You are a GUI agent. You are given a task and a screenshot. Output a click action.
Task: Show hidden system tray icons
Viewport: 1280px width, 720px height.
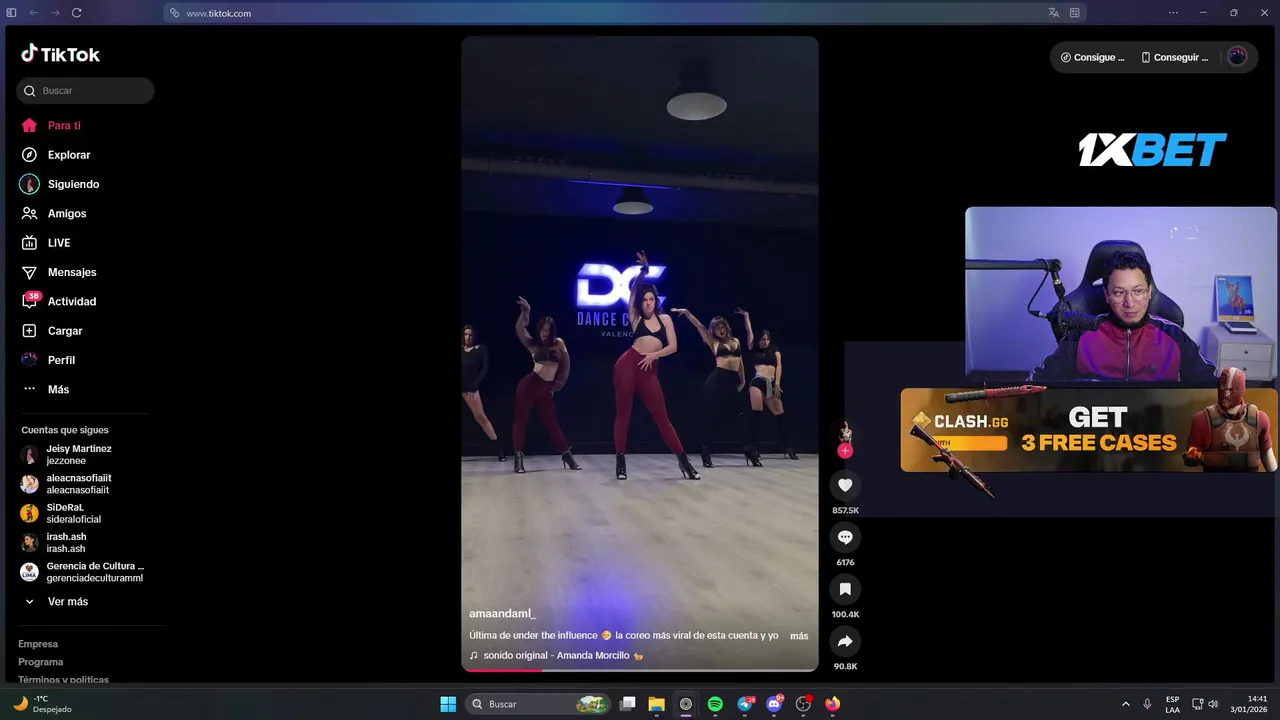1126,704
